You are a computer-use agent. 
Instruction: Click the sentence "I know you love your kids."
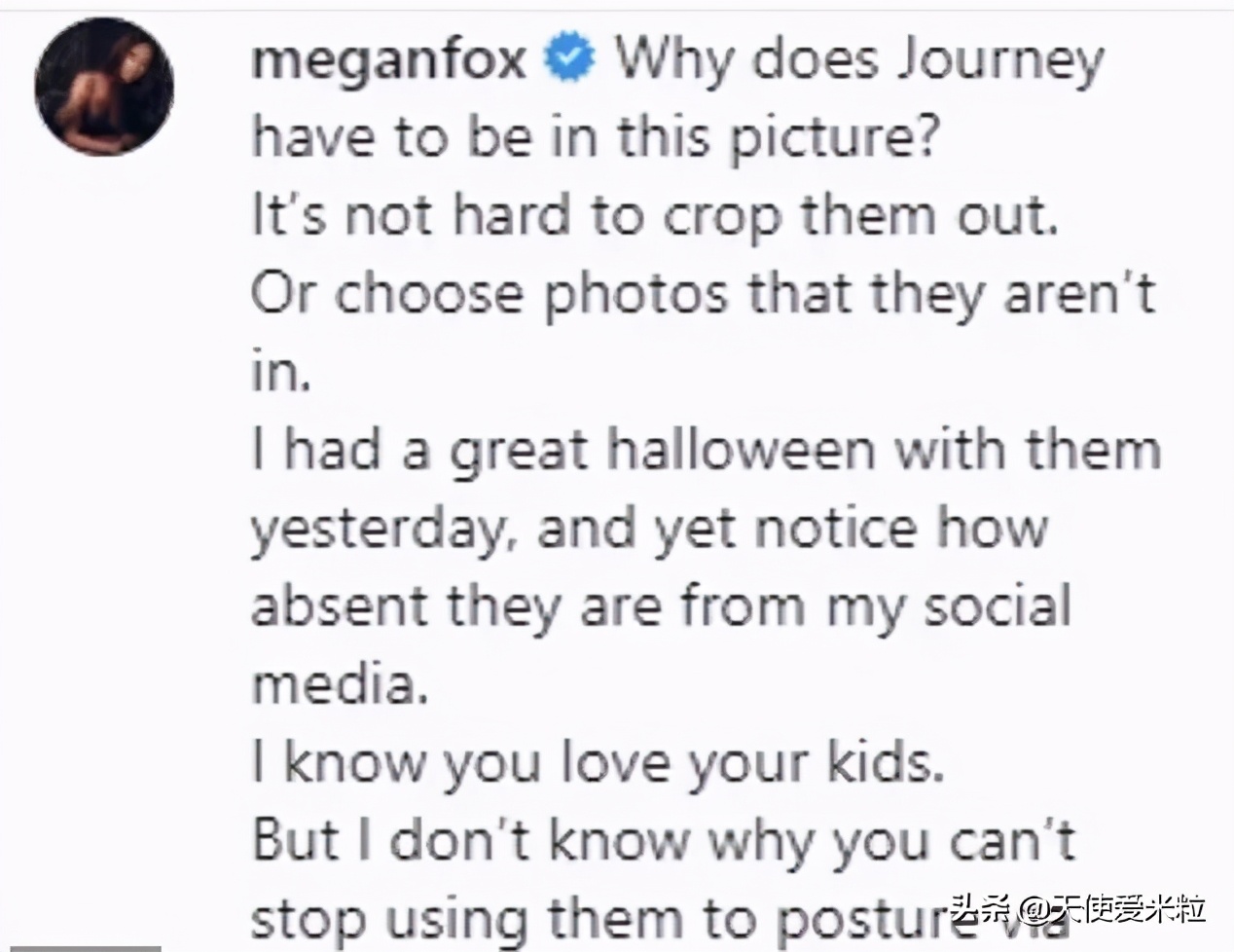point(598,763)
